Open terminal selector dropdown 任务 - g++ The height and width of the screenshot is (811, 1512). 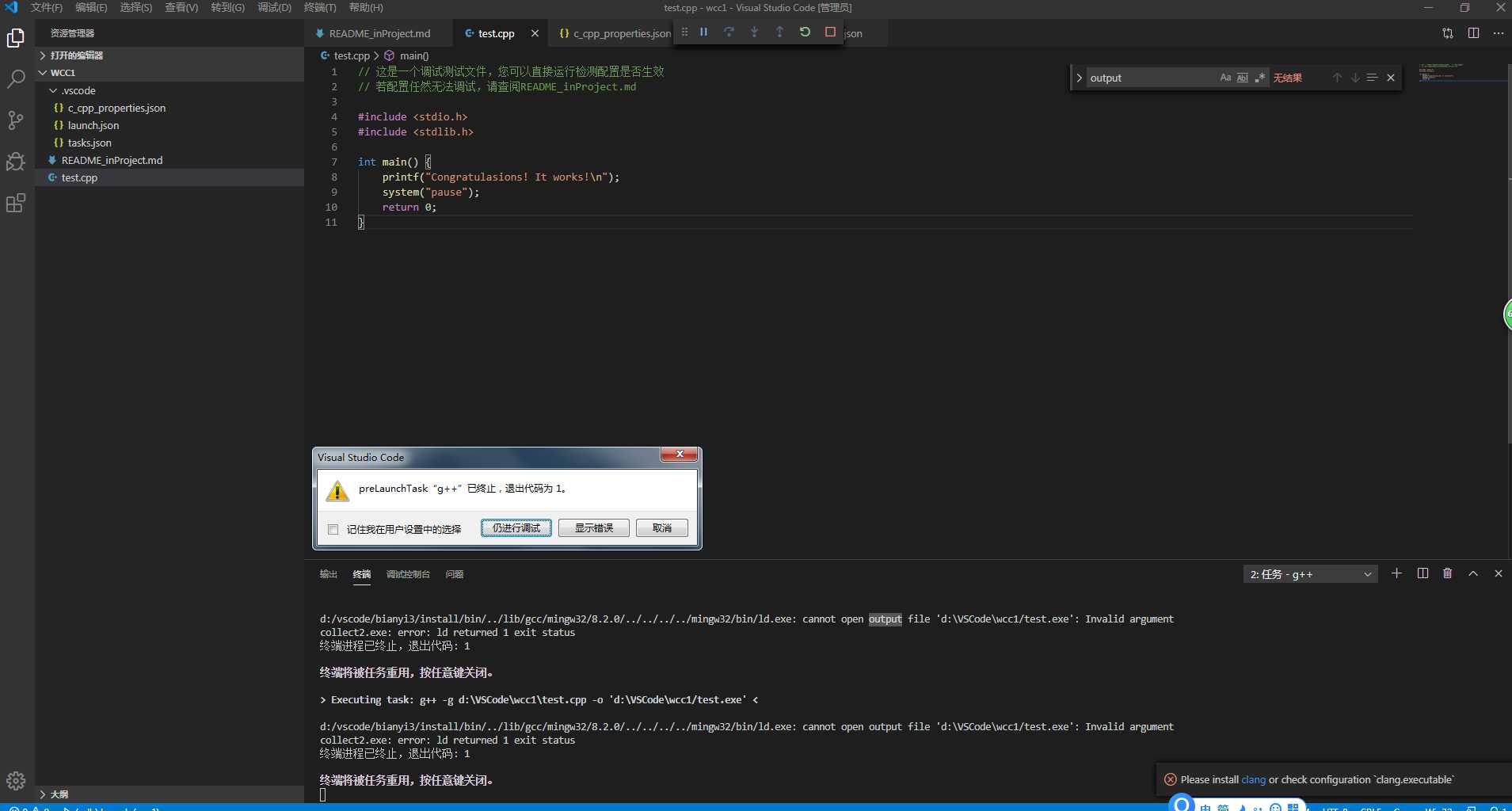(x=1310, y=574)
